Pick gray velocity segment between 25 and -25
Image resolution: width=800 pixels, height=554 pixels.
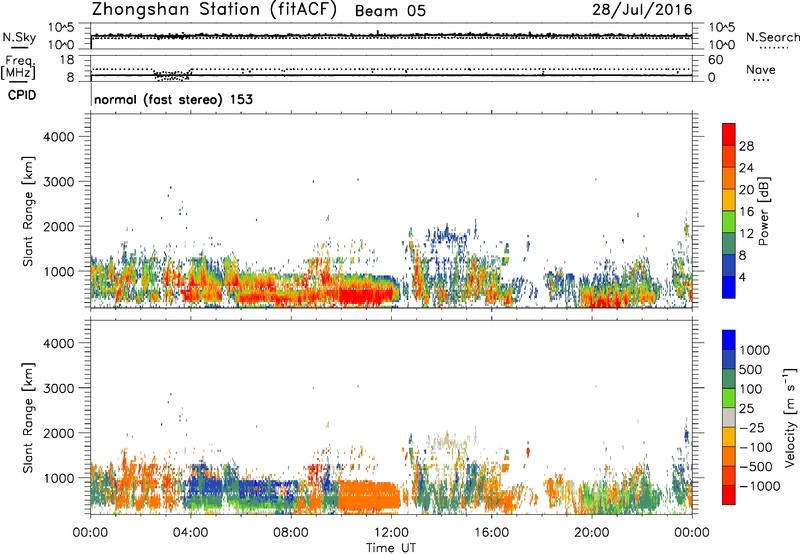(x=729, y=417)
